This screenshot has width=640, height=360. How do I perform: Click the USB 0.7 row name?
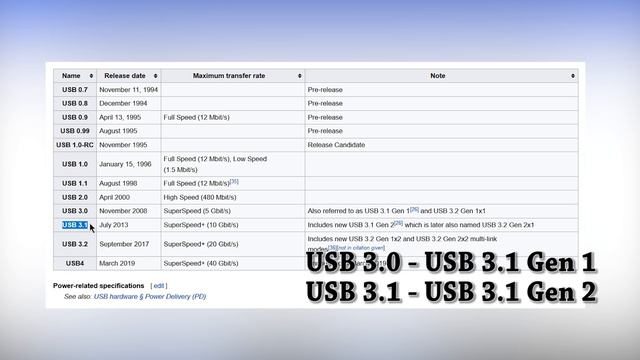coord(75,89)
